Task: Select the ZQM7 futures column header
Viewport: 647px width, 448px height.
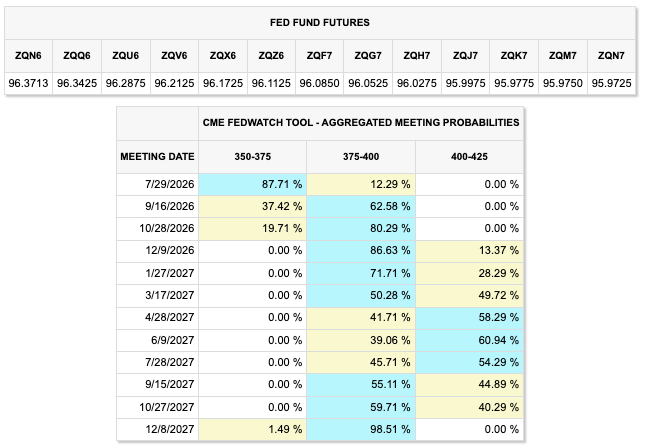Action: (x=563, y=56)
